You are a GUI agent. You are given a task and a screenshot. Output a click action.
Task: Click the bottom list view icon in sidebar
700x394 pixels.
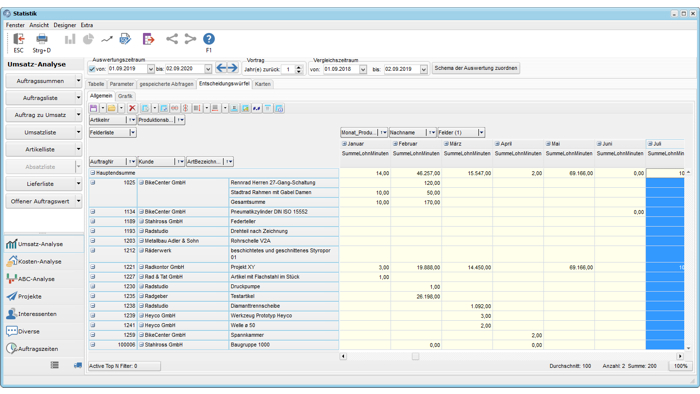(54, 365)
